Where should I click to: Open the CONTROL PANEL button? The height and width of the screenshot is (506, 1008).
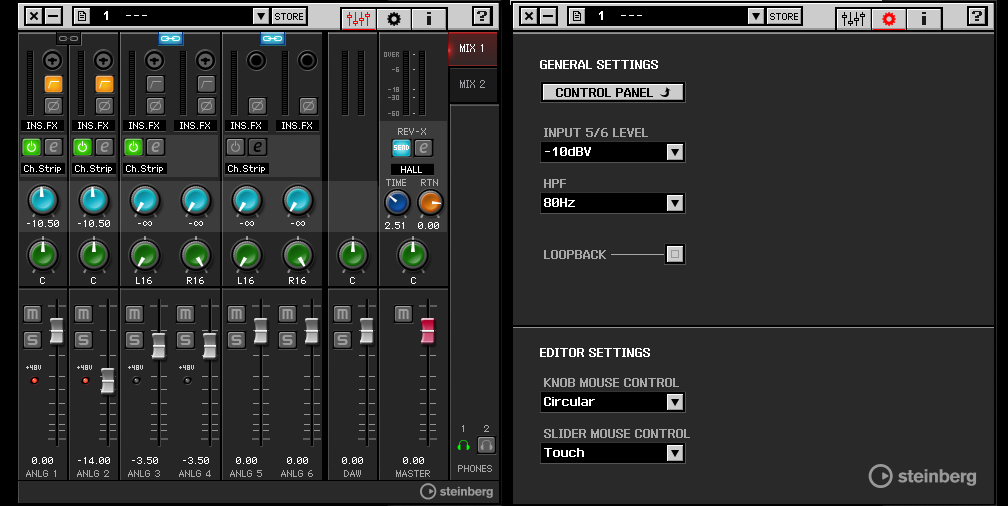[x=613, y=93]
